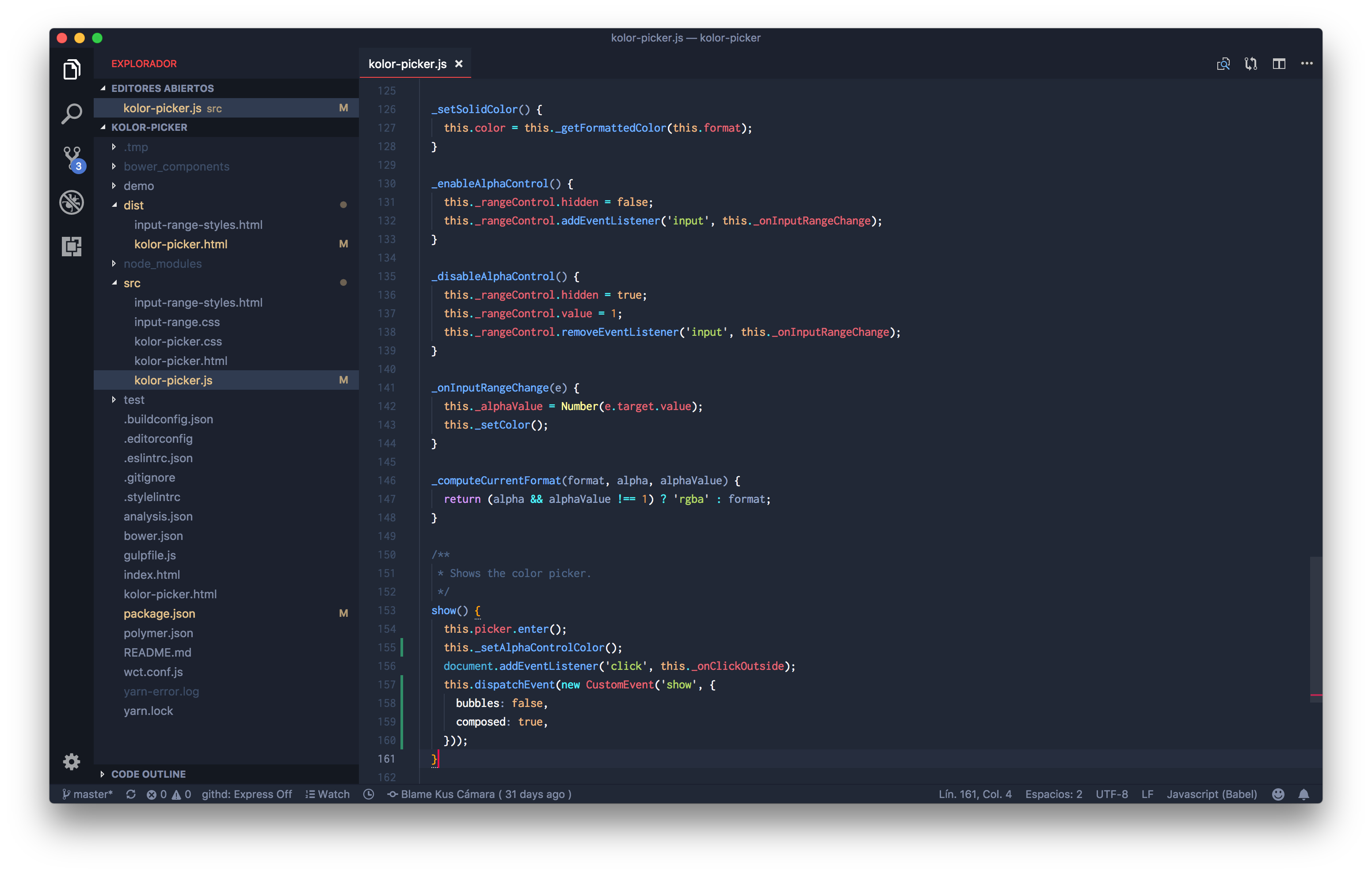Viewport: 1372px width, 874px height.
Task: Click the Manage gear icon
Action: point(72,761)
